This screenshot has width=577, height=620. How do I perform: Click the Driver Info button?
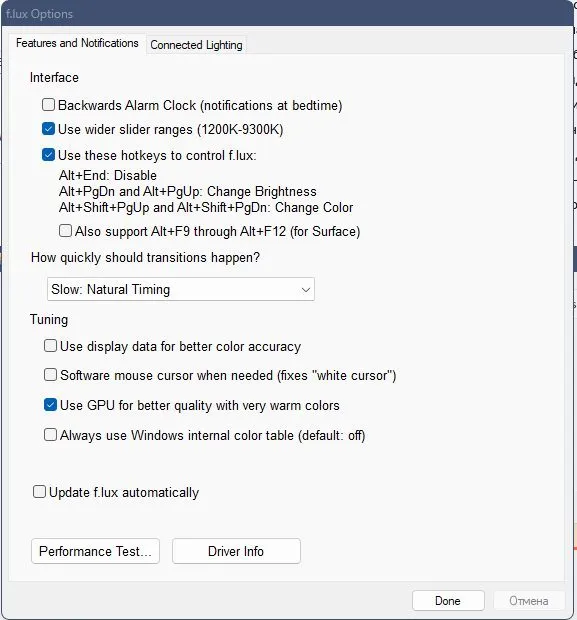click(236, 551)
